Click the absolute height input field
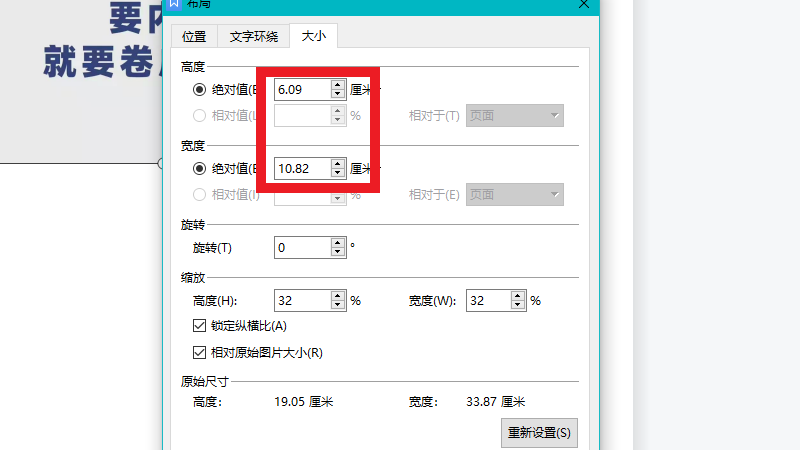The width and height of the screenshot is (800, 450). (302, 90)
